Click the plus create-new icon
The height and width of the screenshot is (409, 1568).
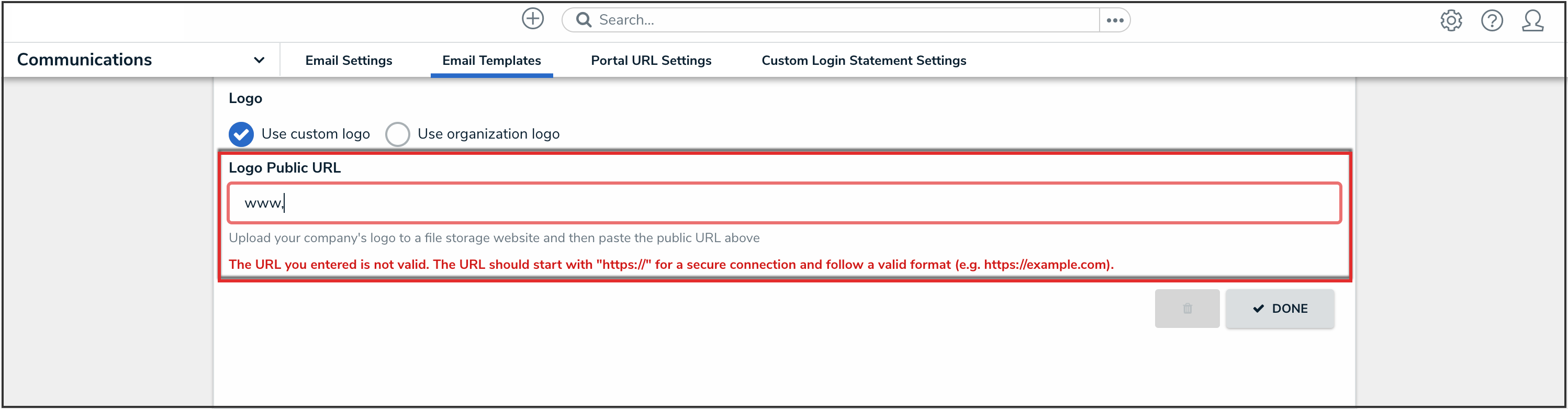533,19
